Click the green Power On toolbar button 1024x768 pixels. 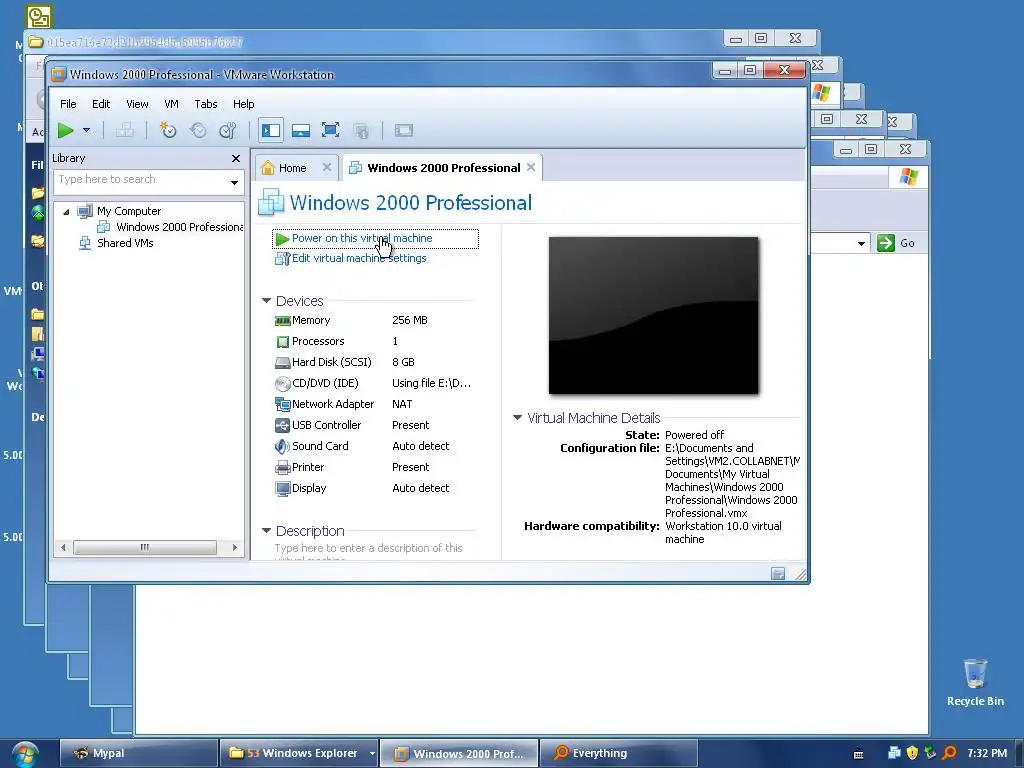pos(65,131)
